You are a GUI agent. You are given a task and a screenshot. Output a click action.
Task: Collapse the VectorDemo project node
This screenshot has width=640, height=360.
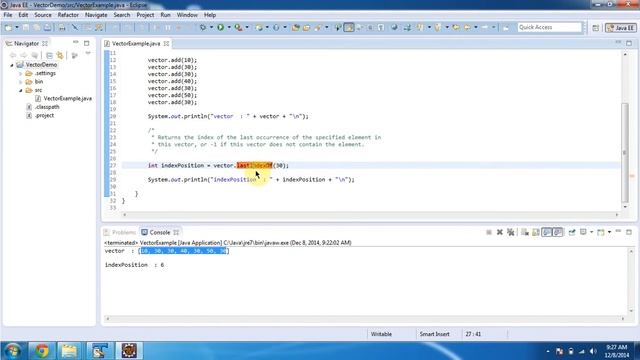pos(12,65)
